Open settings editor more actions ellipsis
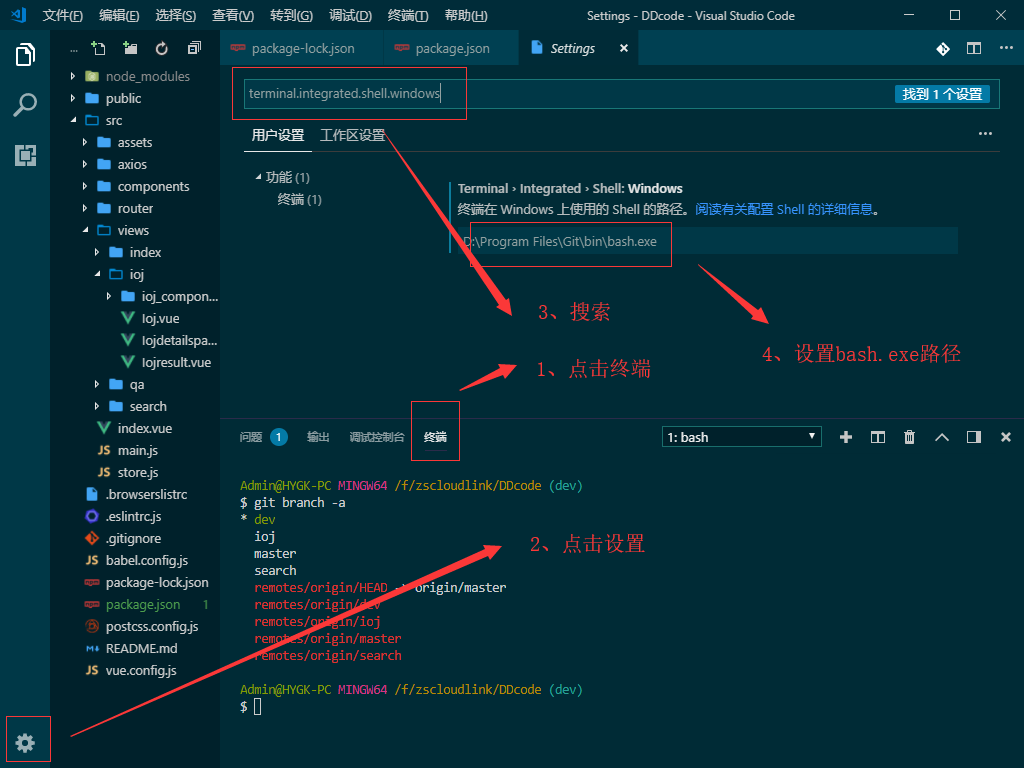Image resolution: width=1024 pixels, height=768 pixels. point(985,134)
